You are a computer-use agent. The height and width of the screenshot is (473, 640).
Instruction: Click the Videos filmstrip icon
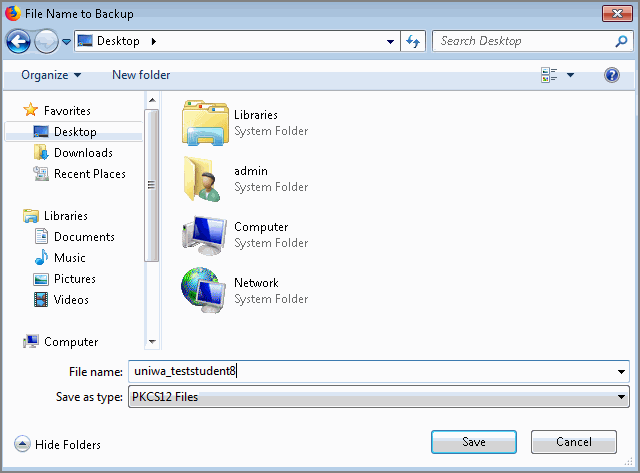click(41, 300)
